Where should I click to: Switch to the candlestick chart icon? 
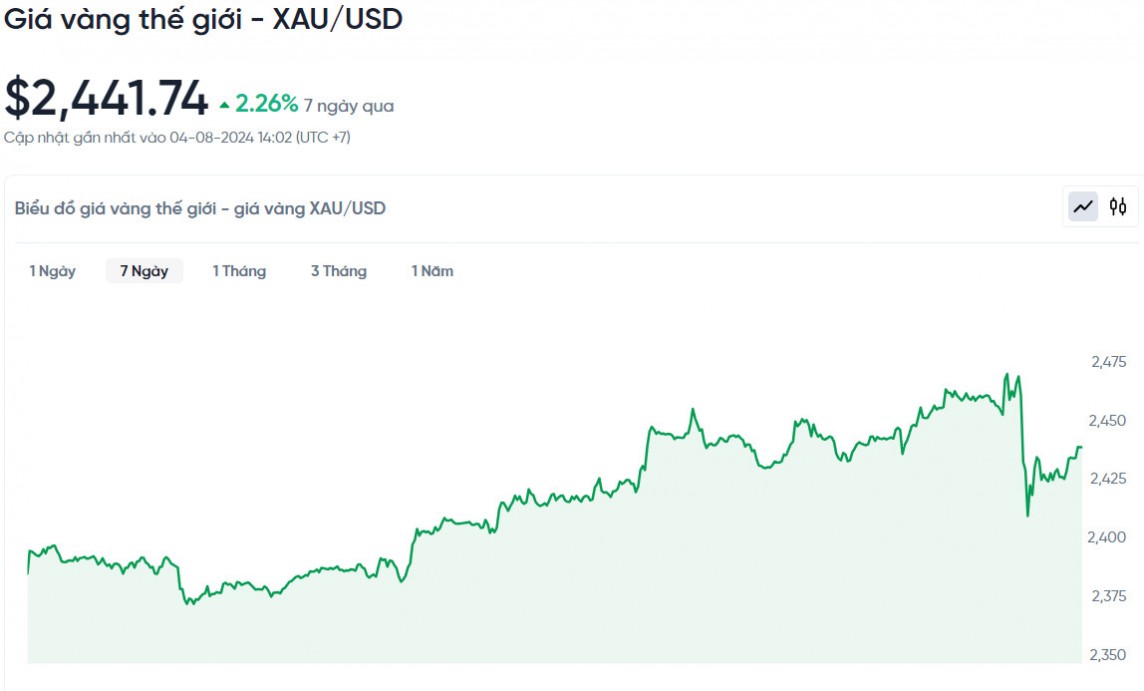[1118, 207]
